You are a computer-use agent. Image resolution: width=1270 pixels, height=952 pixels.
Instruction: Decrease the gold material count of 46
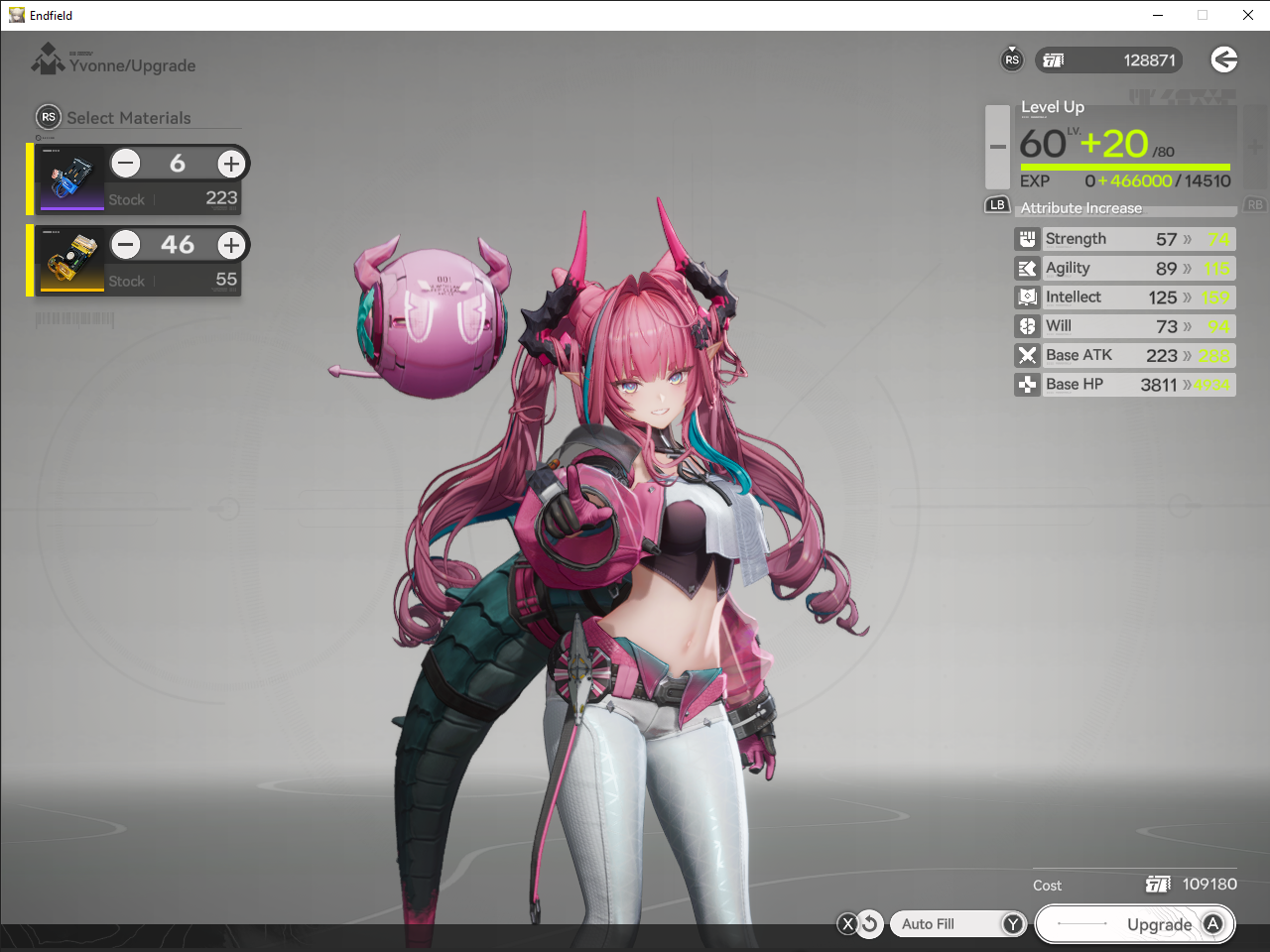tap(126, 245)
